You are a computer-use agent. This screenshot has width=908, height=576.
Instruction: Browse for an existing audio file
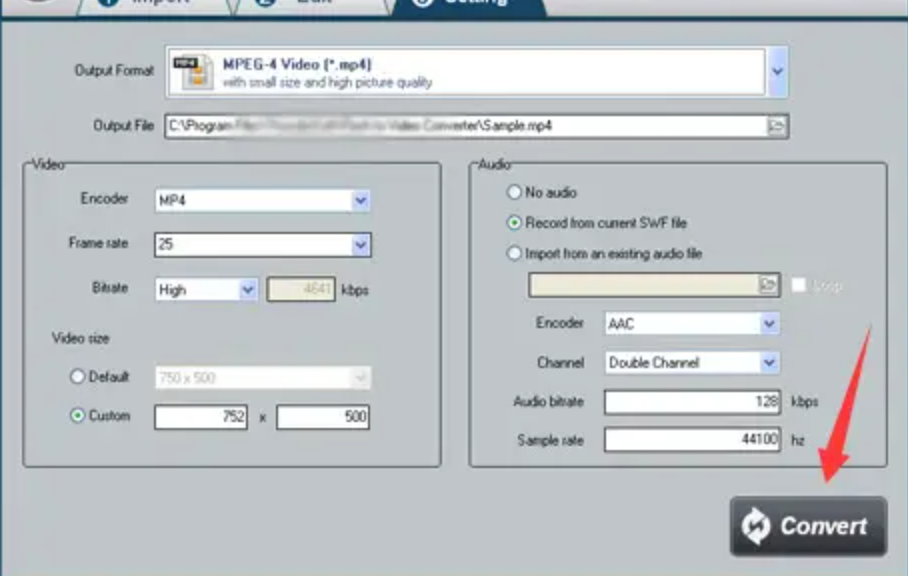point(768,285)
